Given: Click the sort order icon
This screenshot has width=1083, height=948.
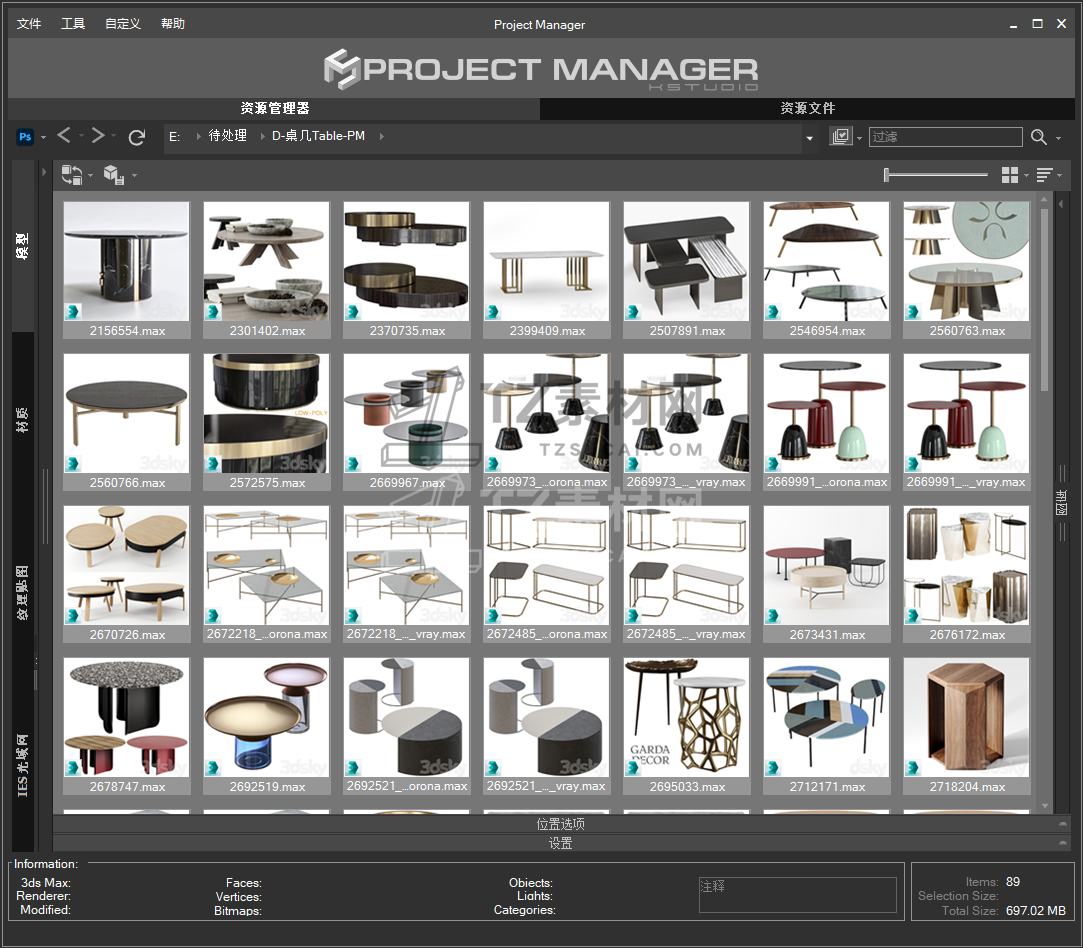Looking at the screenshot, I should 1044,176.
